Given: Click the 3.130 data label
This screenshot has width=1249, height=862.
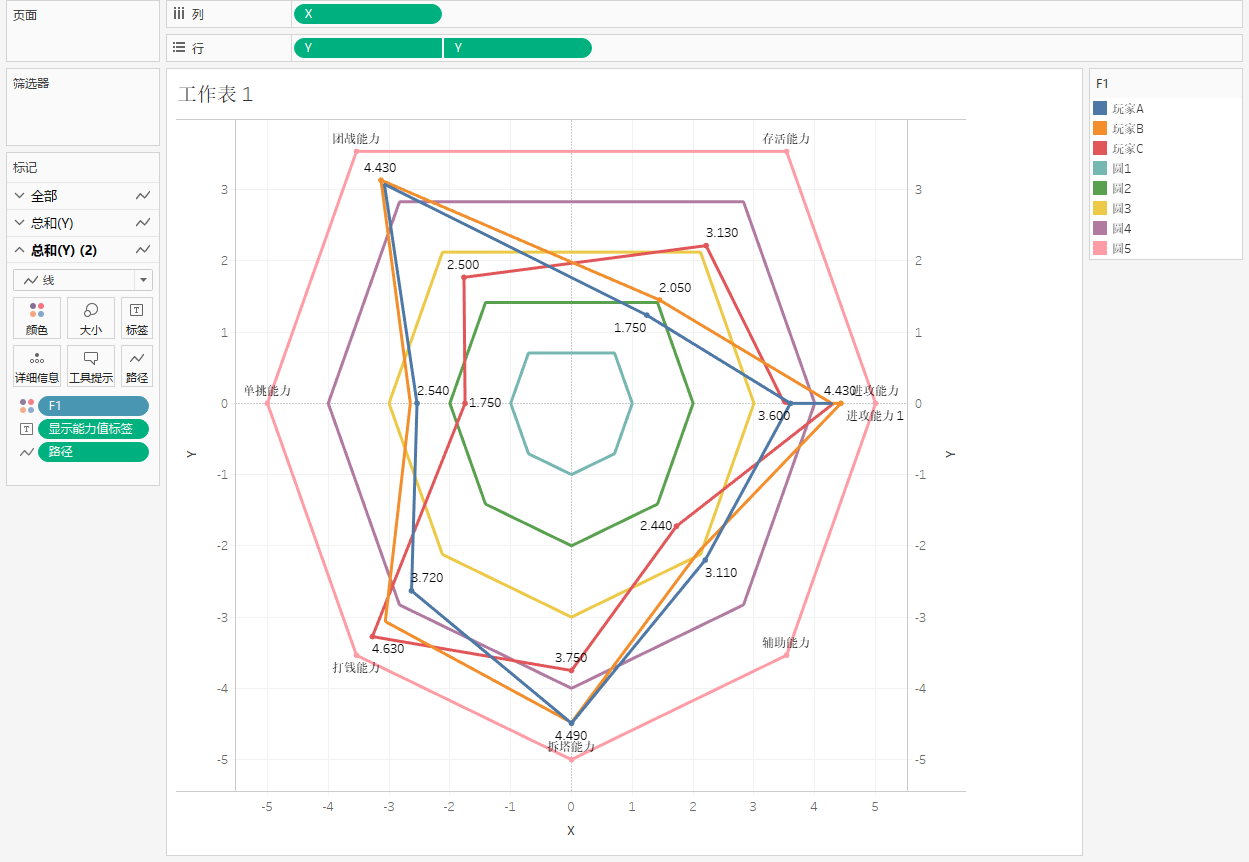Looking at the screenshot, I should (721, 233).
